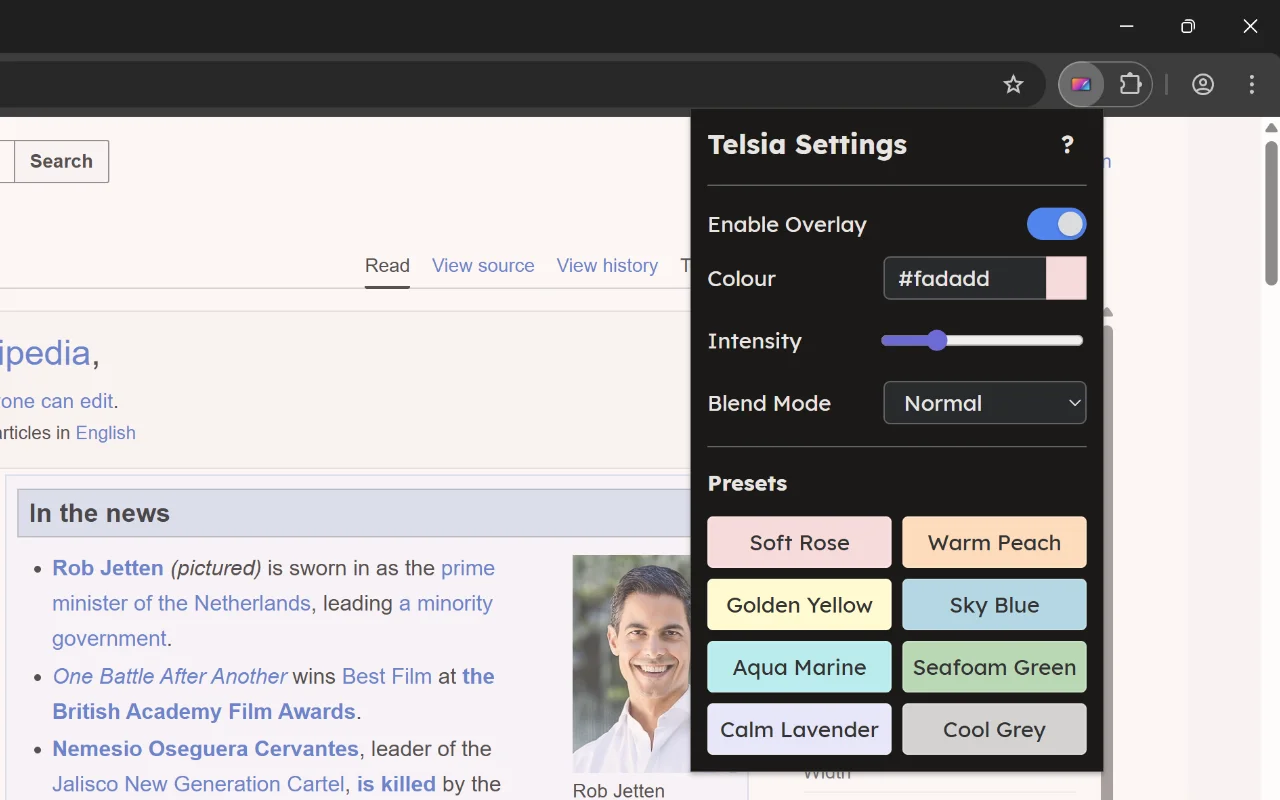Open the Rob Jetten article link

pos(107,567)
